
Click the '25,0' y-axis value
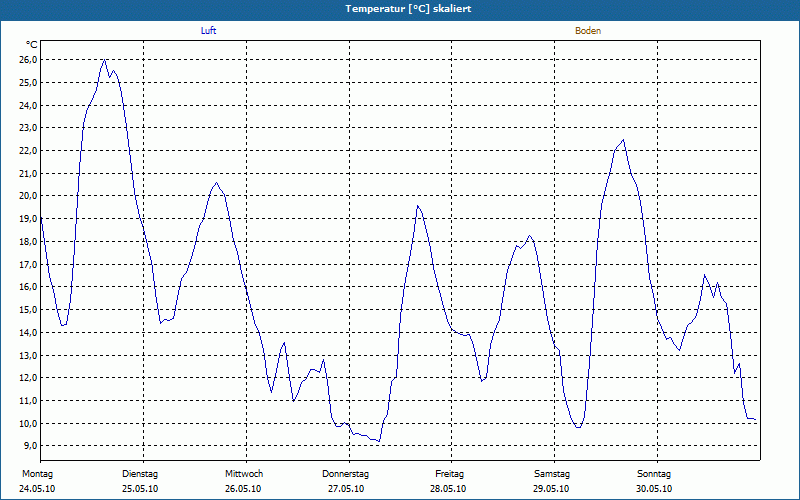[x=29, y=83]
